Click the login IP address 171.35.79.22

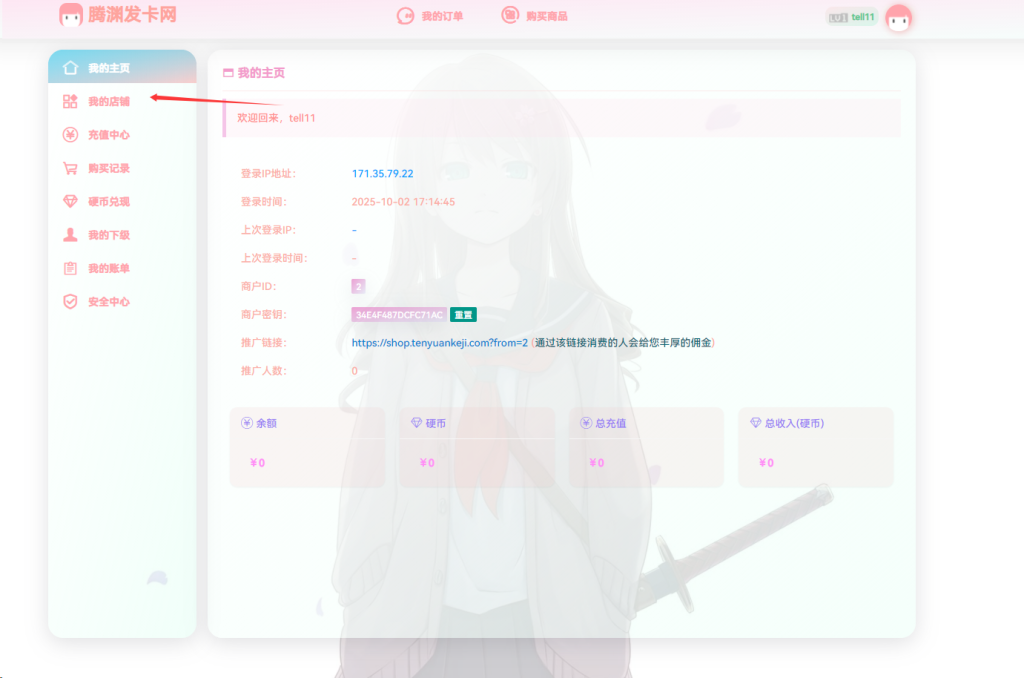(382, 173)
